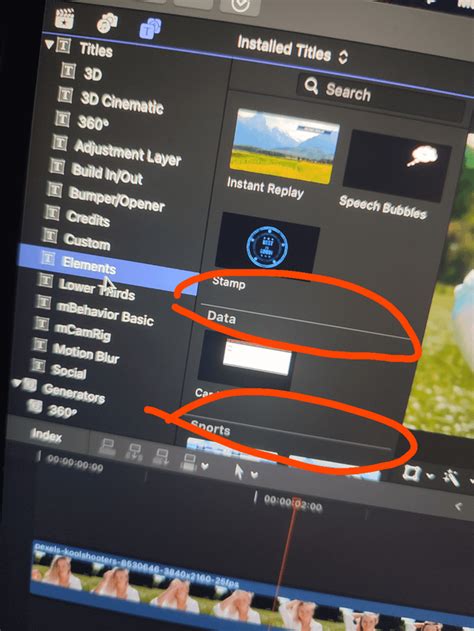Image resolution: width=474 pixels, height=631 pixels.
Task: Choose the Select arrow tool
Action: 239,471
